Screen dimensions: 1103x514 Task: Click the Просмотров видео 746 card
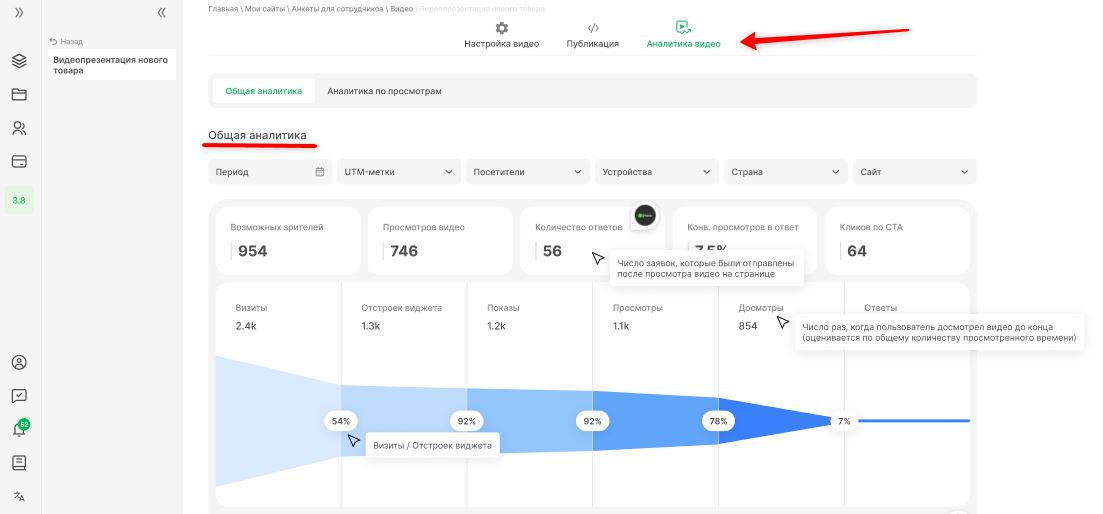(440, 240)
